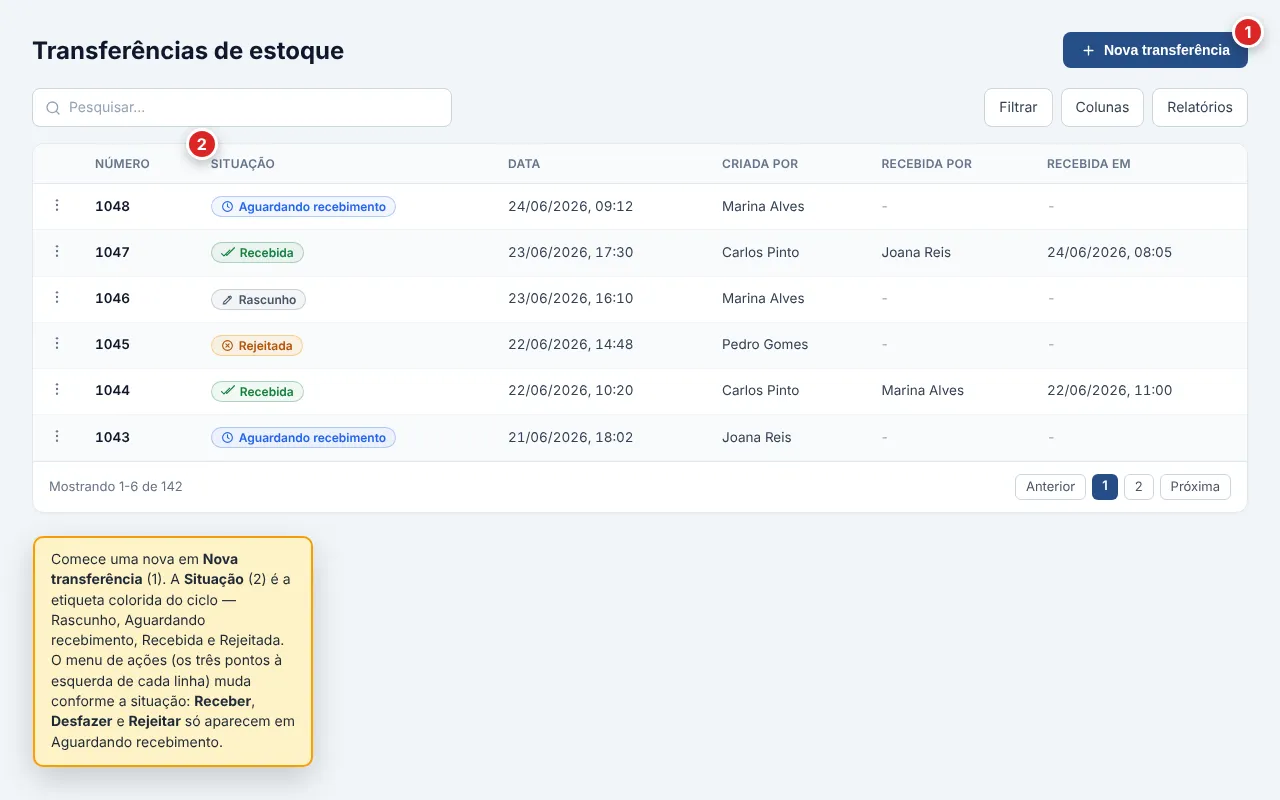Select transfer number 1045

click(x=112, y=344)
